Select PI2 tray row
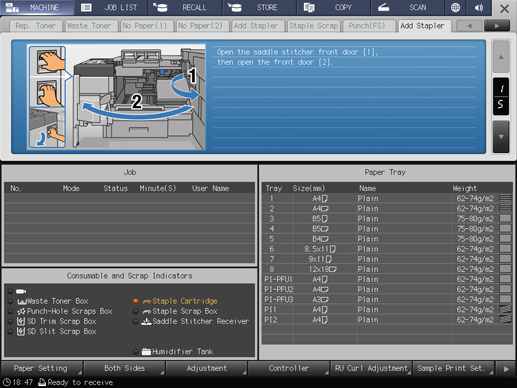The image size is (517, 388). pos(387,320)
